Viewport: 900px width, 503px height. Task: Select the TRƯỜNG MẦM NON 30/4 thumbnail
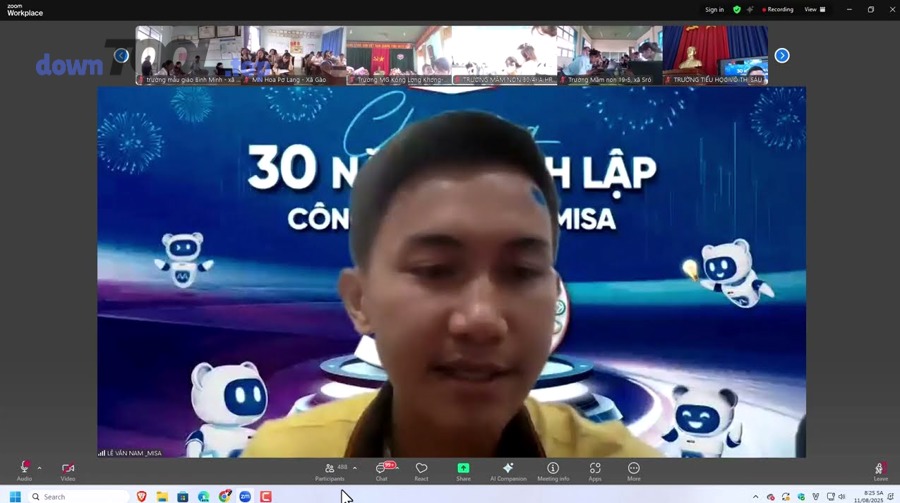[505, 55]
